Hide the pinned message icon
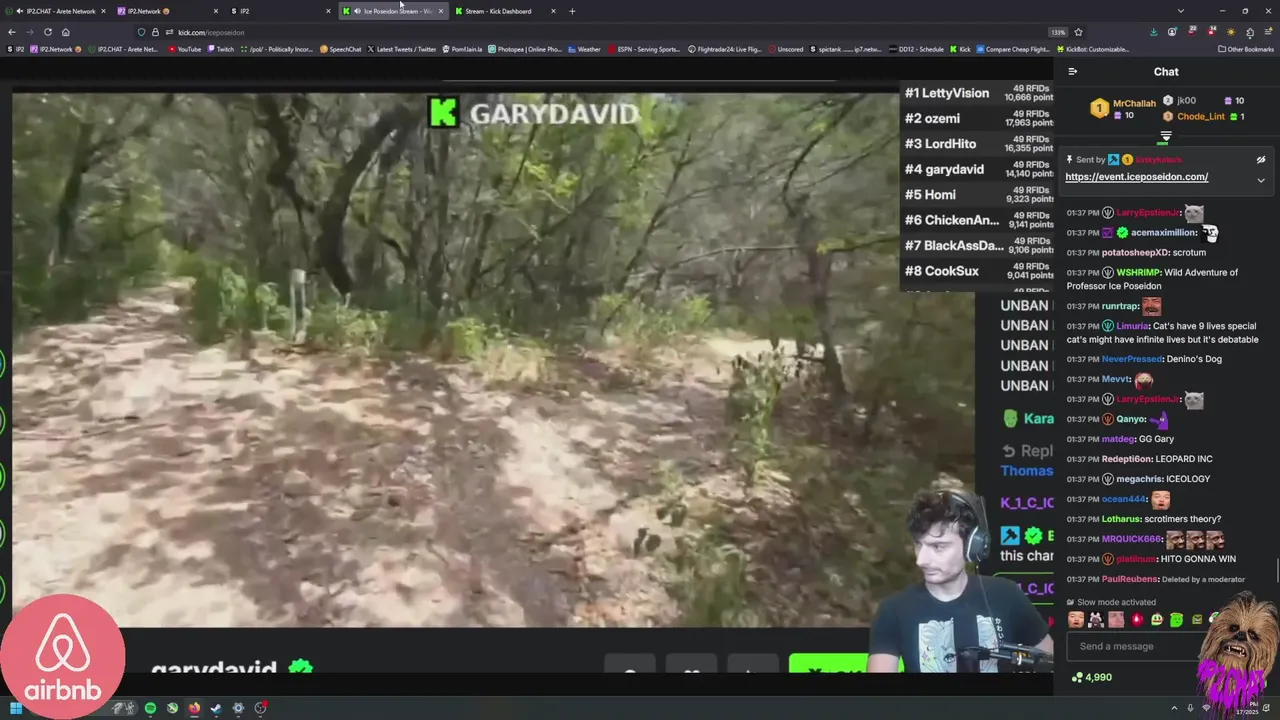Viewport: 1280px width, 720px height. point(1261,160)
